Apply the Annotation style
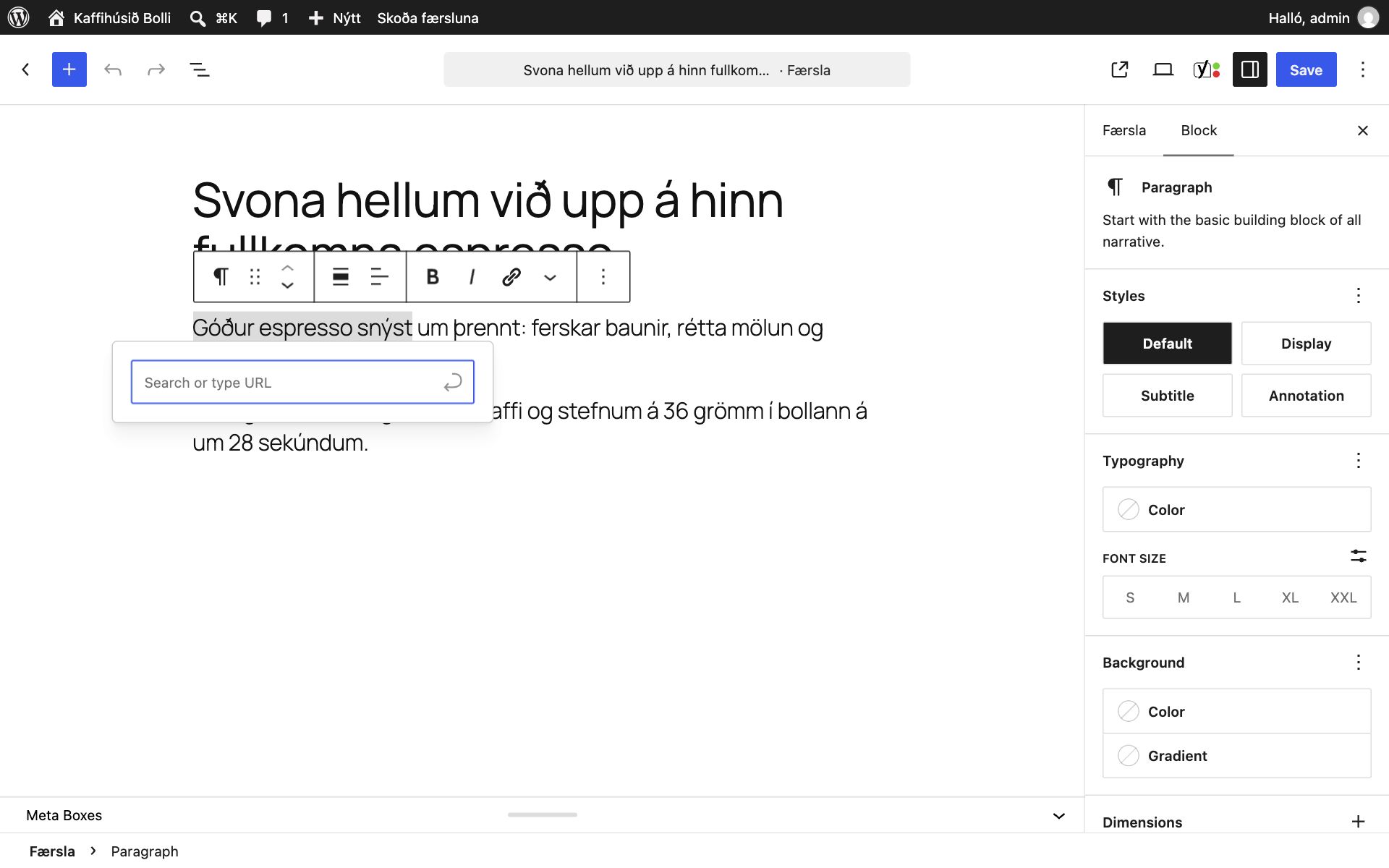This screenshot has width=1389, height=868. pos(1306,395)
